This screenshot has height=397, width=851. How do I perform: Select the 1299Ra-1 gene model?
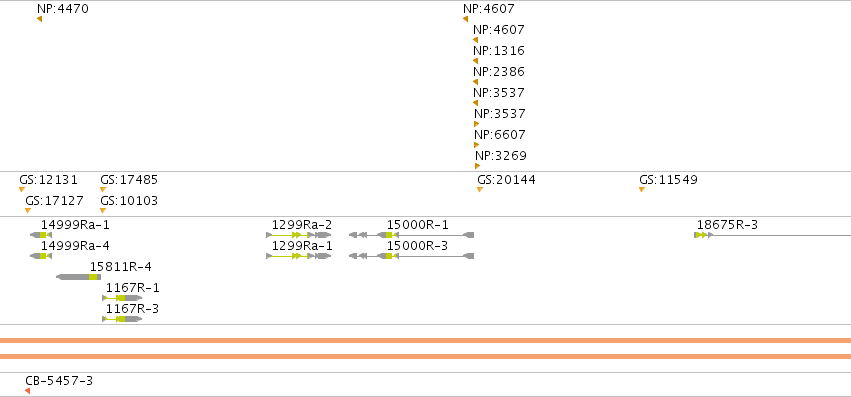pos(299,256)
